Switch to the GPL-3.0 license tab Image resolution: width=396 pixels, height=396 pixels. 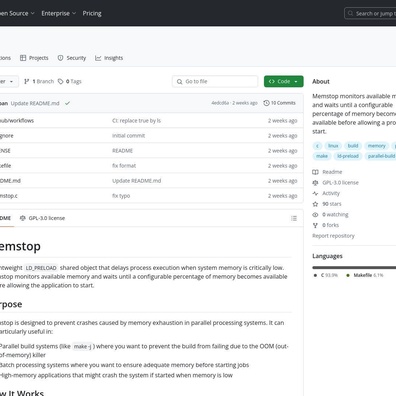[42, 218]
